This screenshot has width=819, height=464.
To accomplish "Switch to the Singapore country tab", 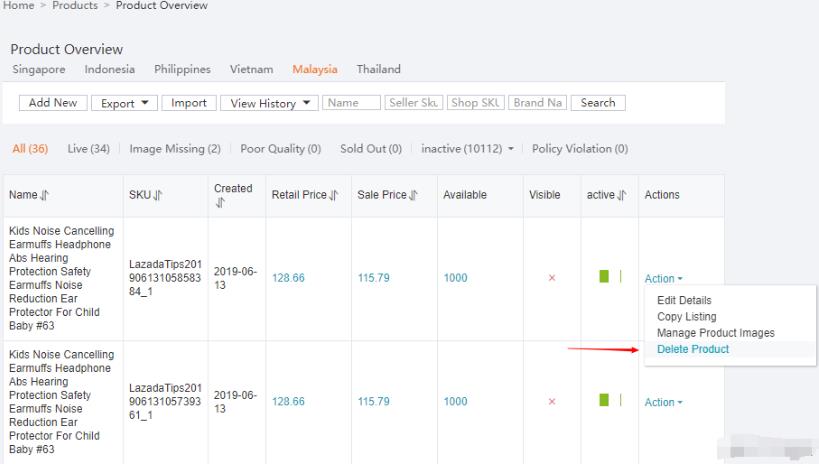I will click(x=41, y=69).
